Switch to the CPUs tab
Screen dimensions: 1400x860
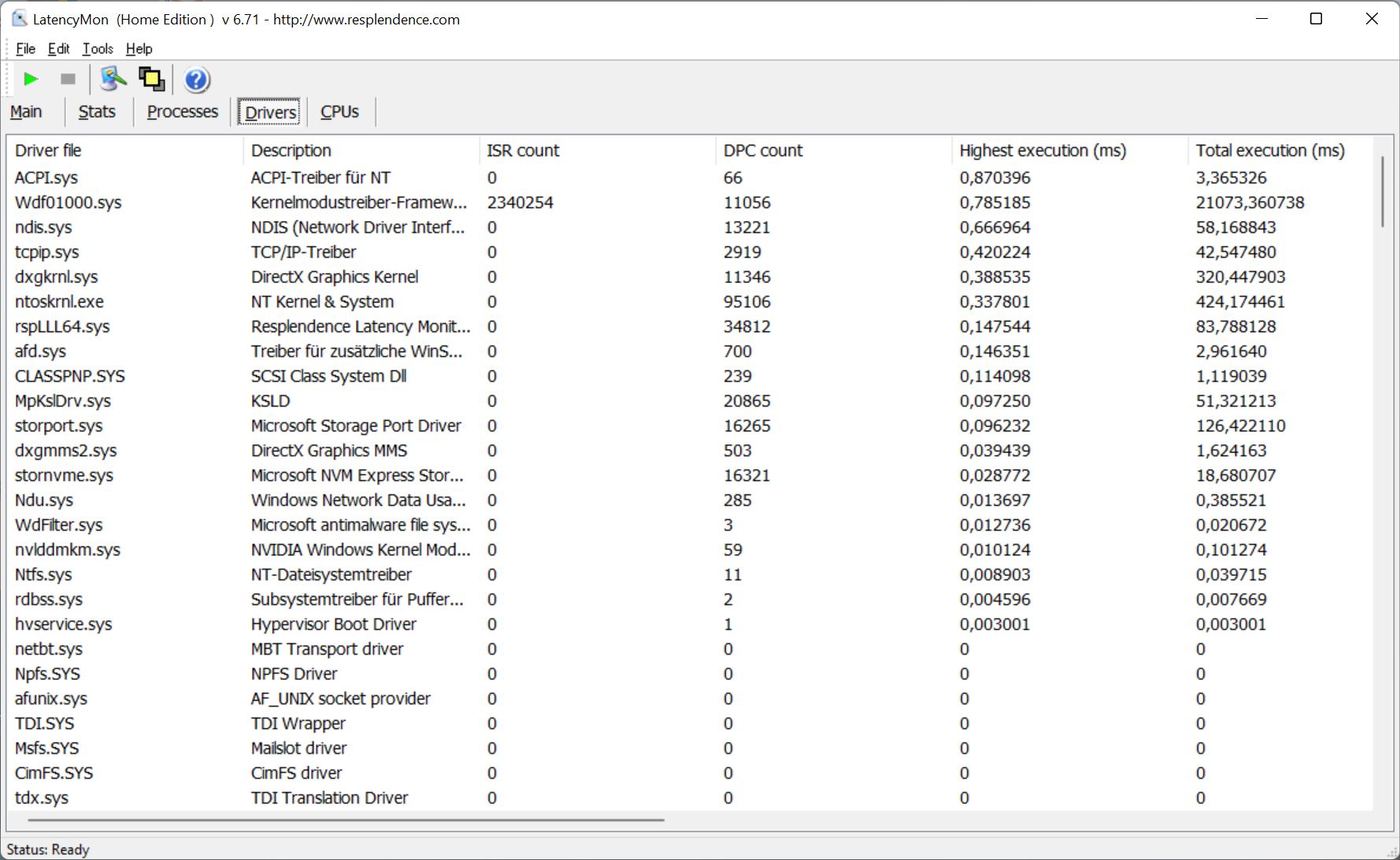339,112
